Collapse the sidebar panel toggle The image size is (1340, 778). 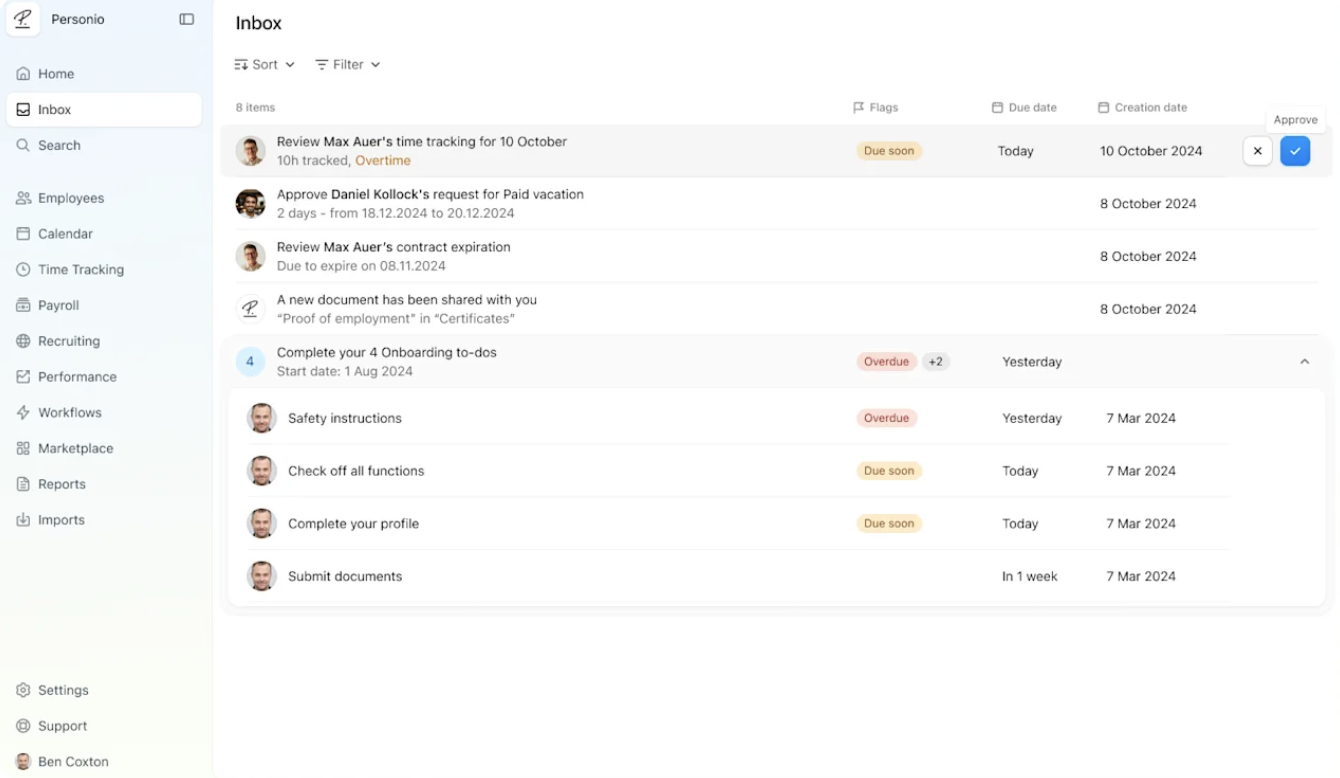[x=186, y=20]
